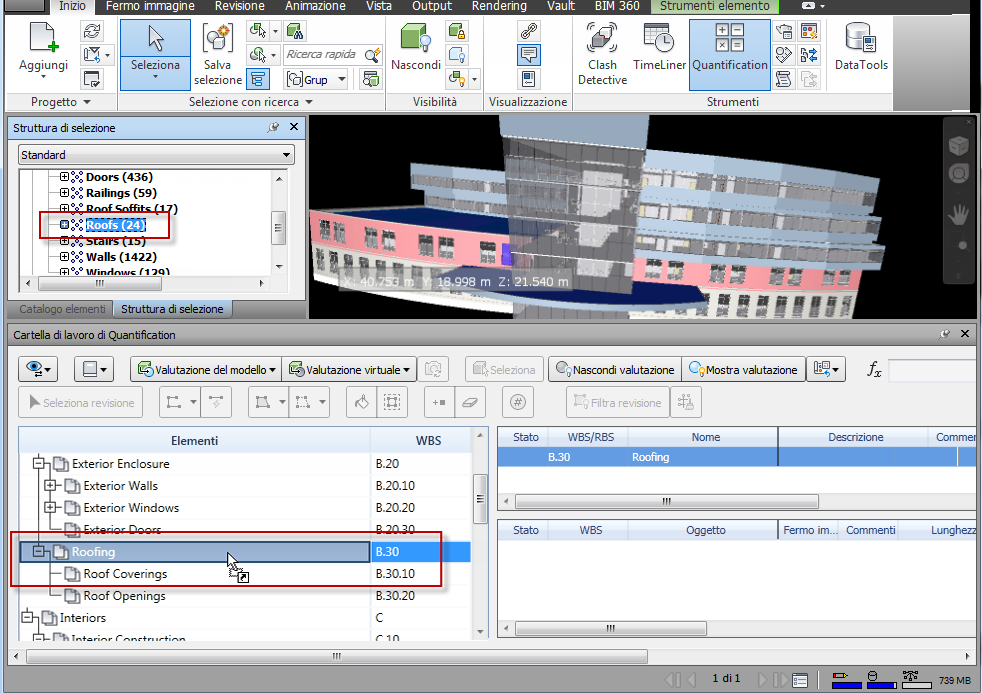Screen dimensions: 982x693
Task: Click the hashtag count icon in Quantification toolbar
Action: point(518,403)
